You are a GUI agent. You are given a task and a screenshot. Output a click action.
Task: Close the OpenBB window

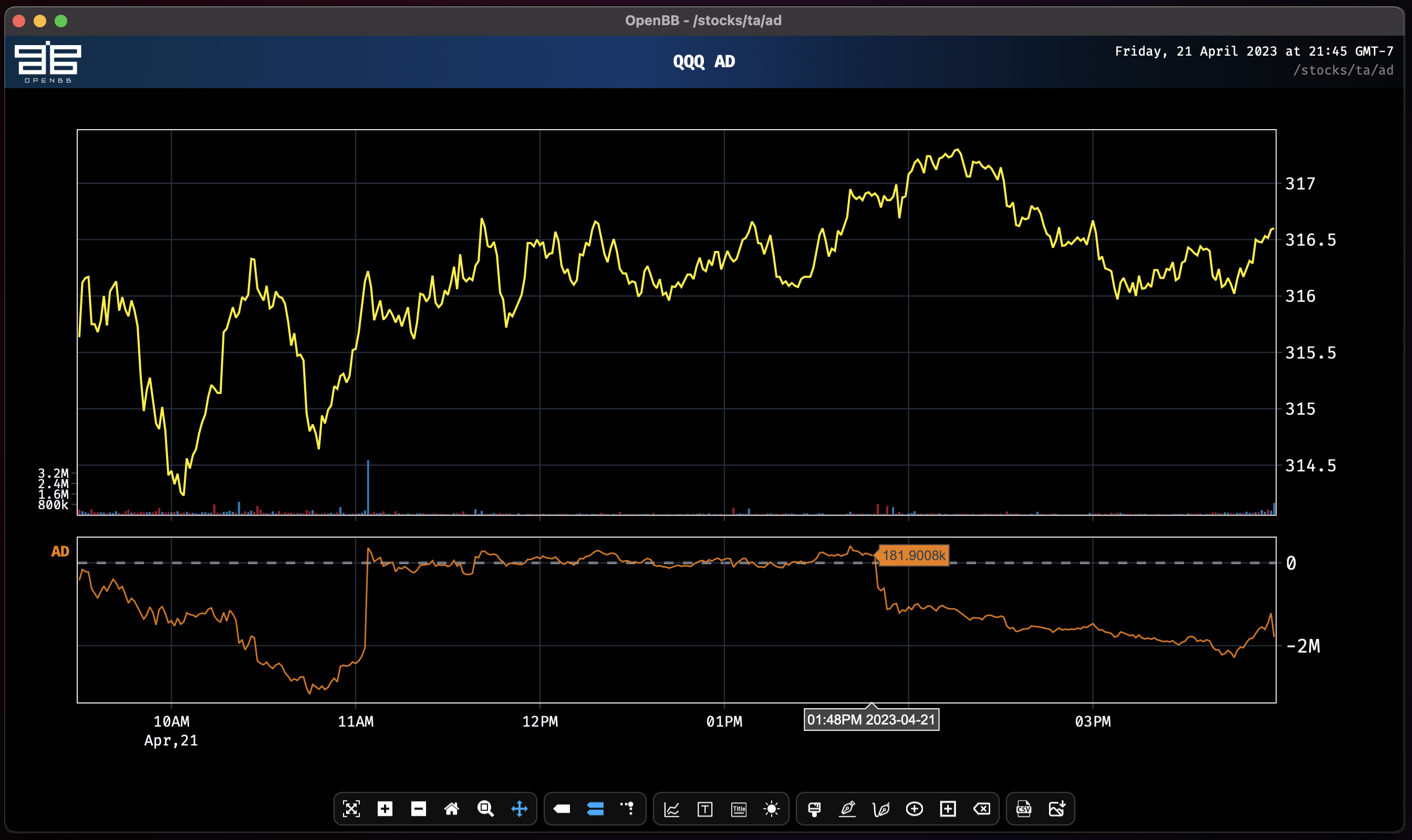point(19,21)
